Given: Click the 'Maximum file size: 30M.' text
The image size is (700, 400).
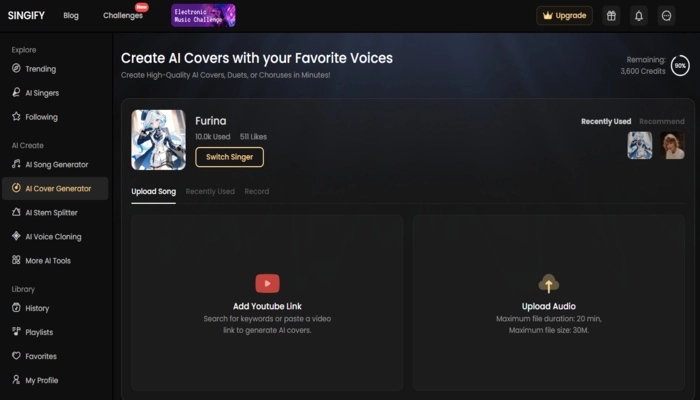Looking at the screenshot, I should pyautogui.click(x=549, y=330).
